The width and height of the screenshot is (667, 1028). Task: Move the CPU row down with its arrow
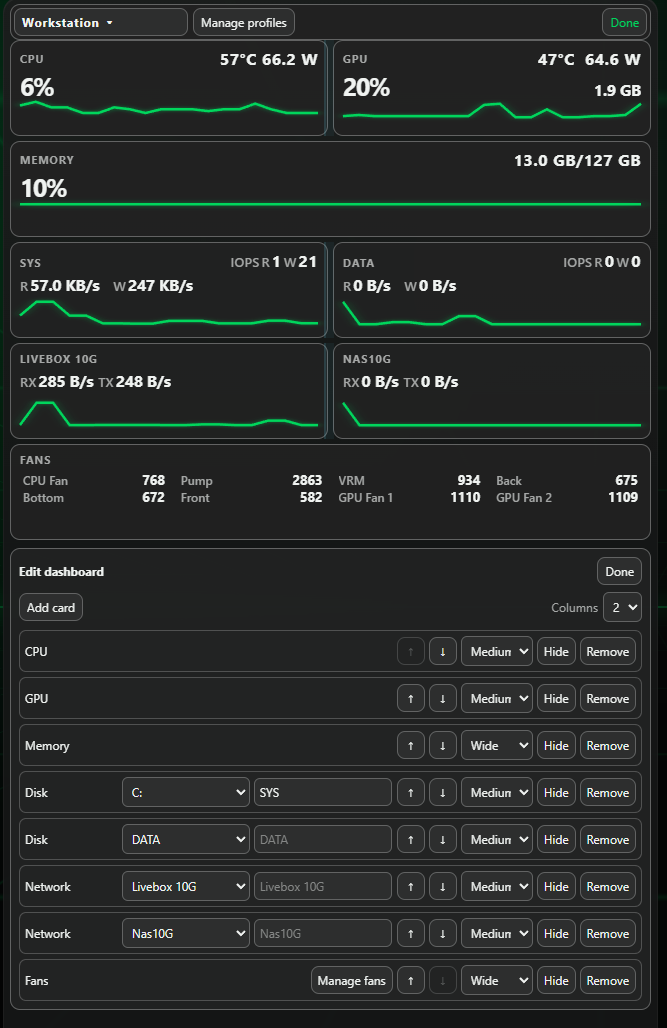[443, 652]
